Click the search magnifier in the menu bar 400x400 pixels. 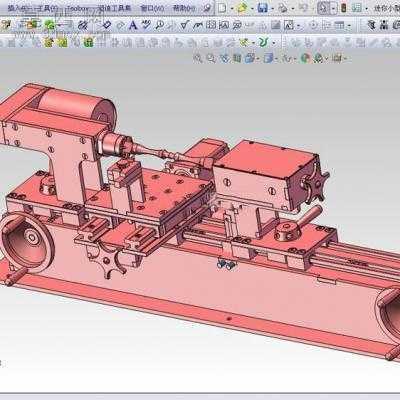207,8
